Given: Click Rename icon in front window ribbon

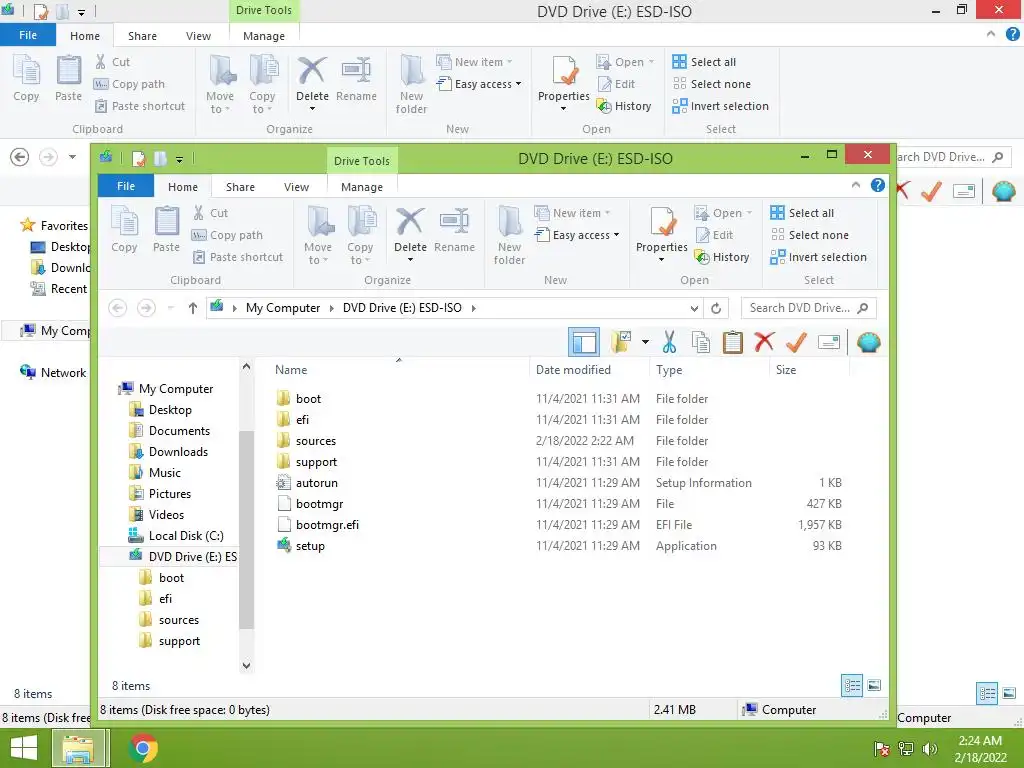Looking at the screenshot, I should coord(454,221).
